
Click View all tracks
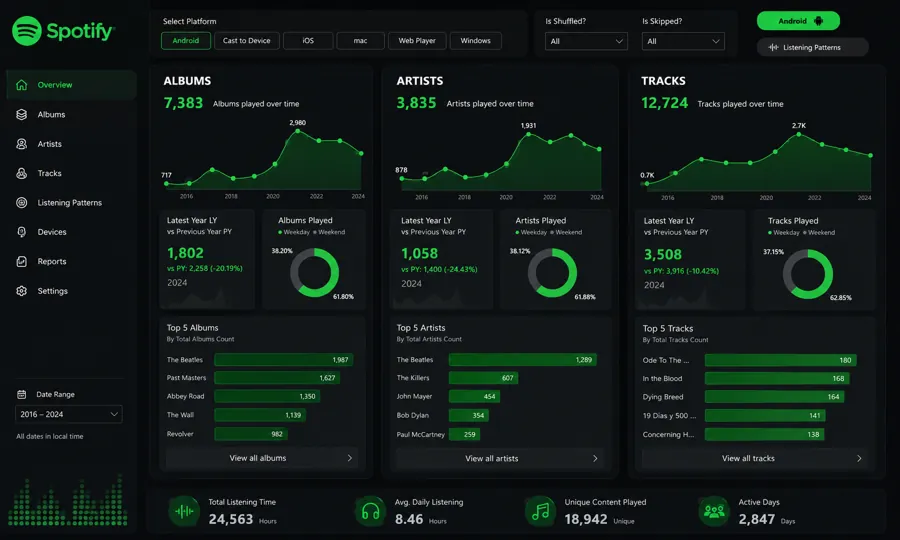[755, 459]
